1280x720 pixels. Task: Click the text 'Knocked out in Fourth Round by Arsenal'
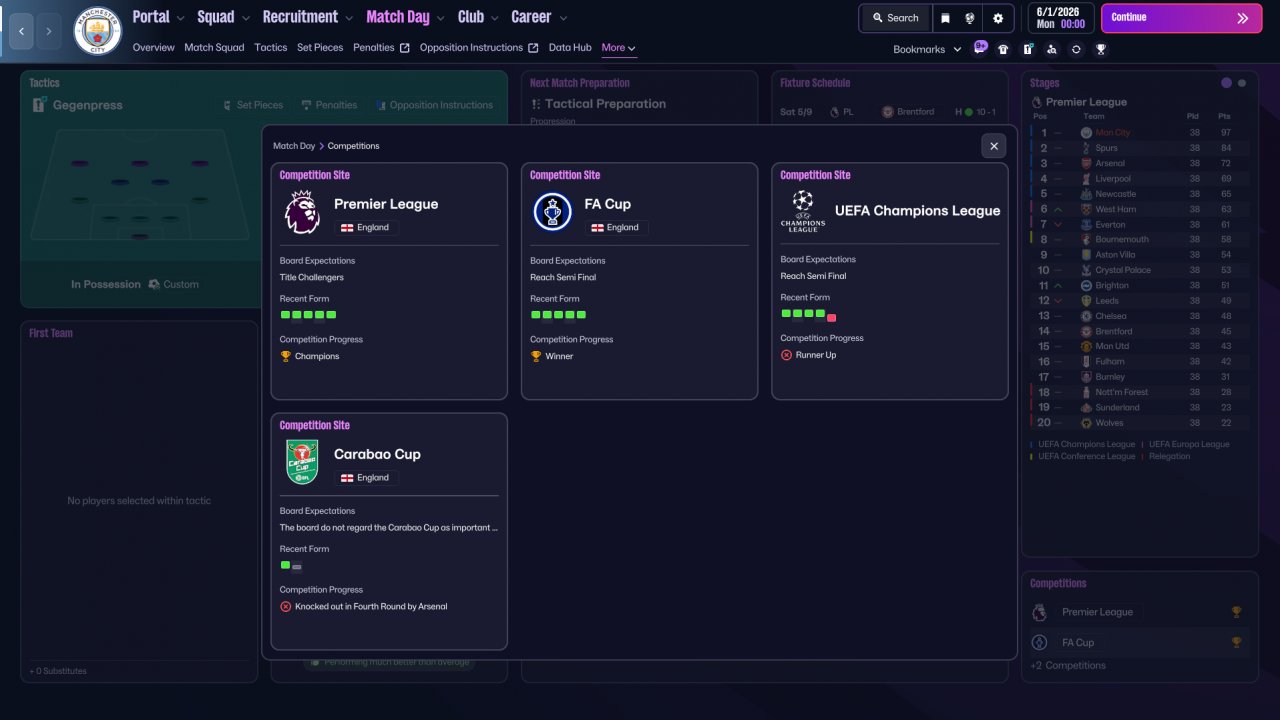pyautogui.click(x=371, y=607)
